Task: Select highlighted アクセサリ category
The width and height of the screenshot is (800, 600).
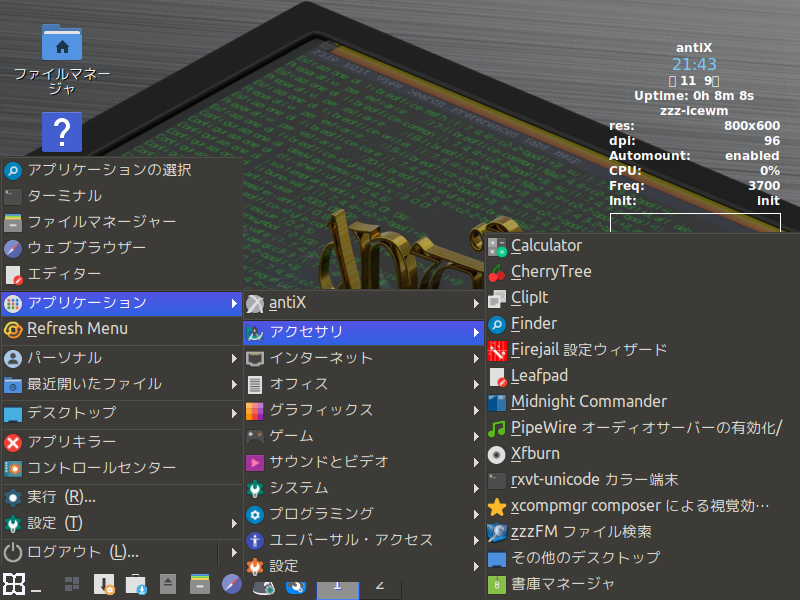Action: [x=364, y=333]
